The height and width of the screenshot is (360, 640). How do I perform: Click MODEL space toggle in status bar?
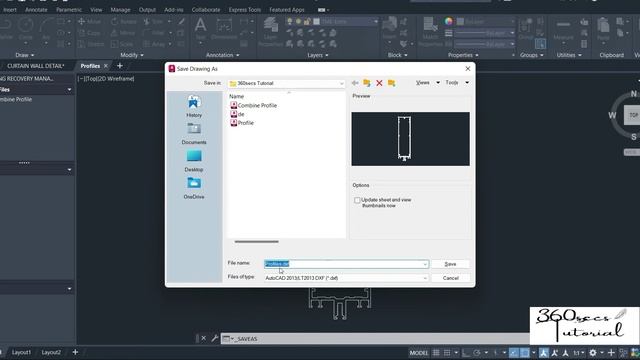pyautogui.click(x=419, y=353)
